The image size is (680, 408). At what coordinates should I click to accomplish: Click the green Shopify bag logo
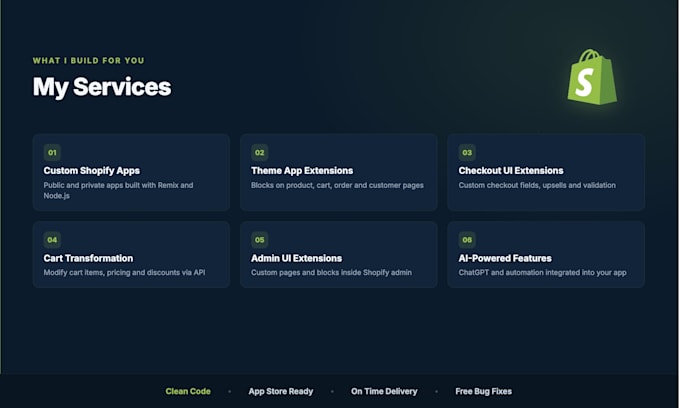(x=592, y=77)
